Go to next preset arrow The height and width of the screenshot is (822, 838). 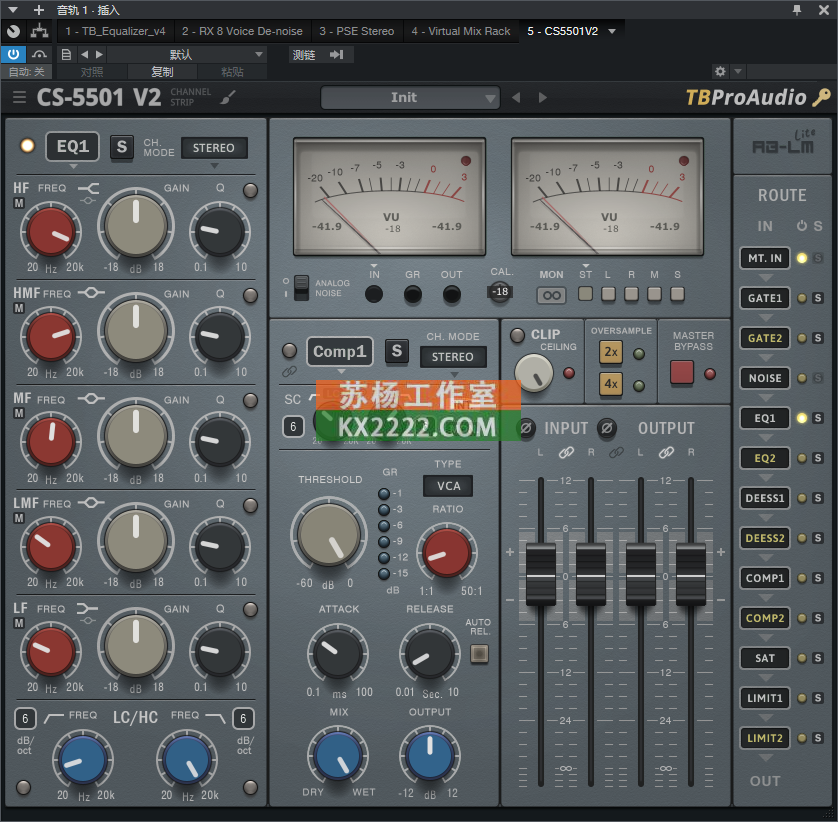(542, 97)
